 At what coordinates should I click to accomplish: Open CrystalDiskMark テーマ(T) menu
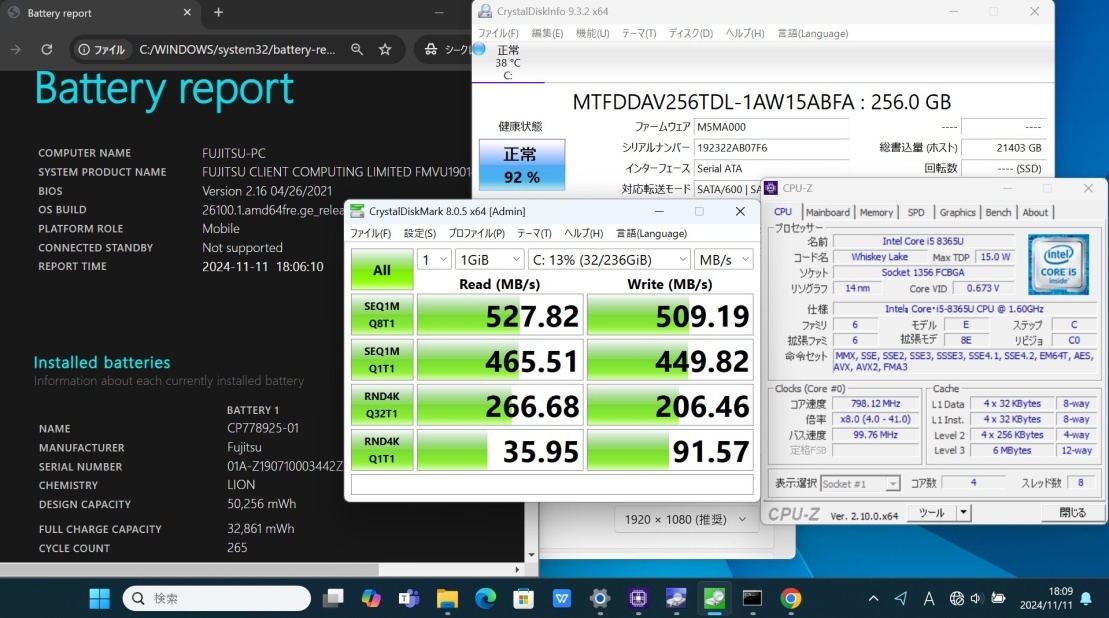[534, 233]
